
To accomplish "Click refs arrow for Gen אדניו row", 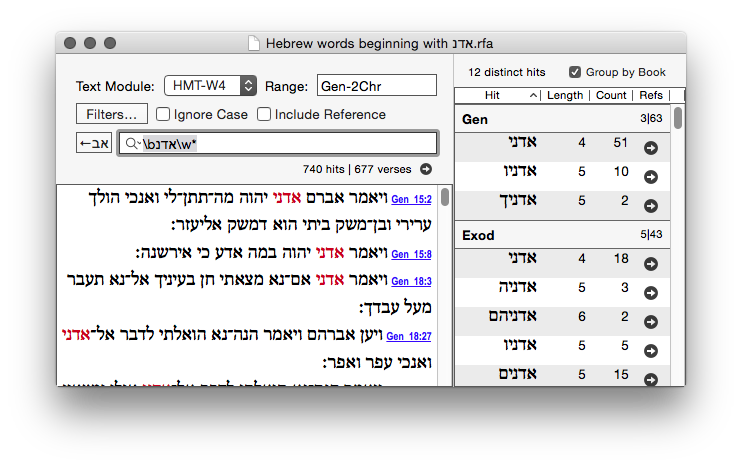I will pyautogui.click(x=651, y=177).
